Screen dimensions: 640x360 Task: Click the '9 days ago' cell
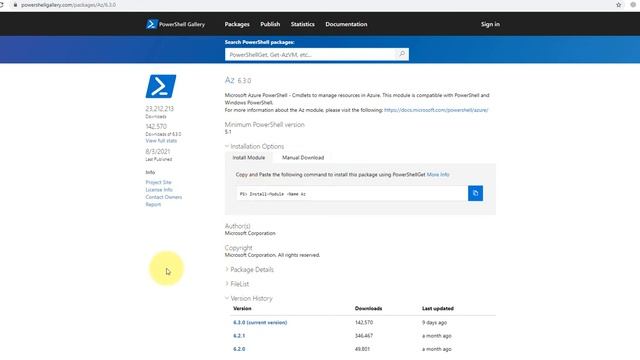point(434,322)
